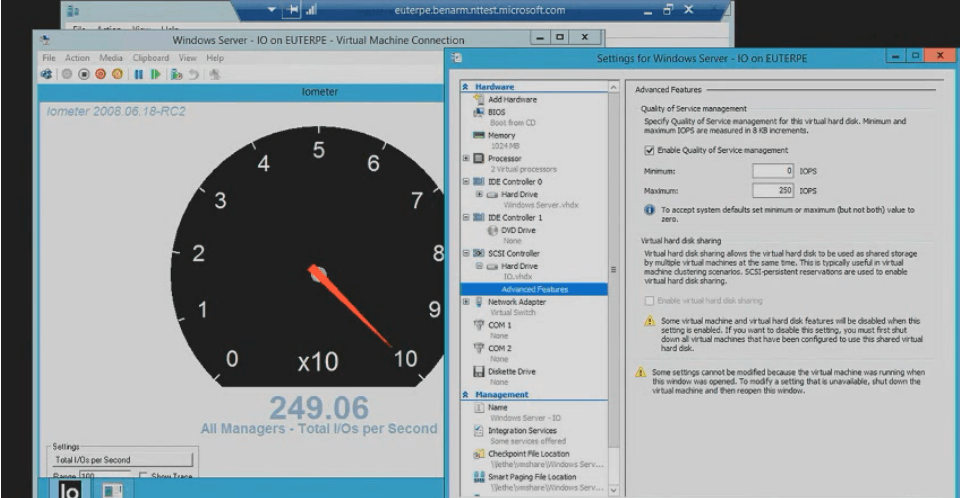The image size is (960, 498).
Task: Open the View menu
Action: click(x=187, y=58)
